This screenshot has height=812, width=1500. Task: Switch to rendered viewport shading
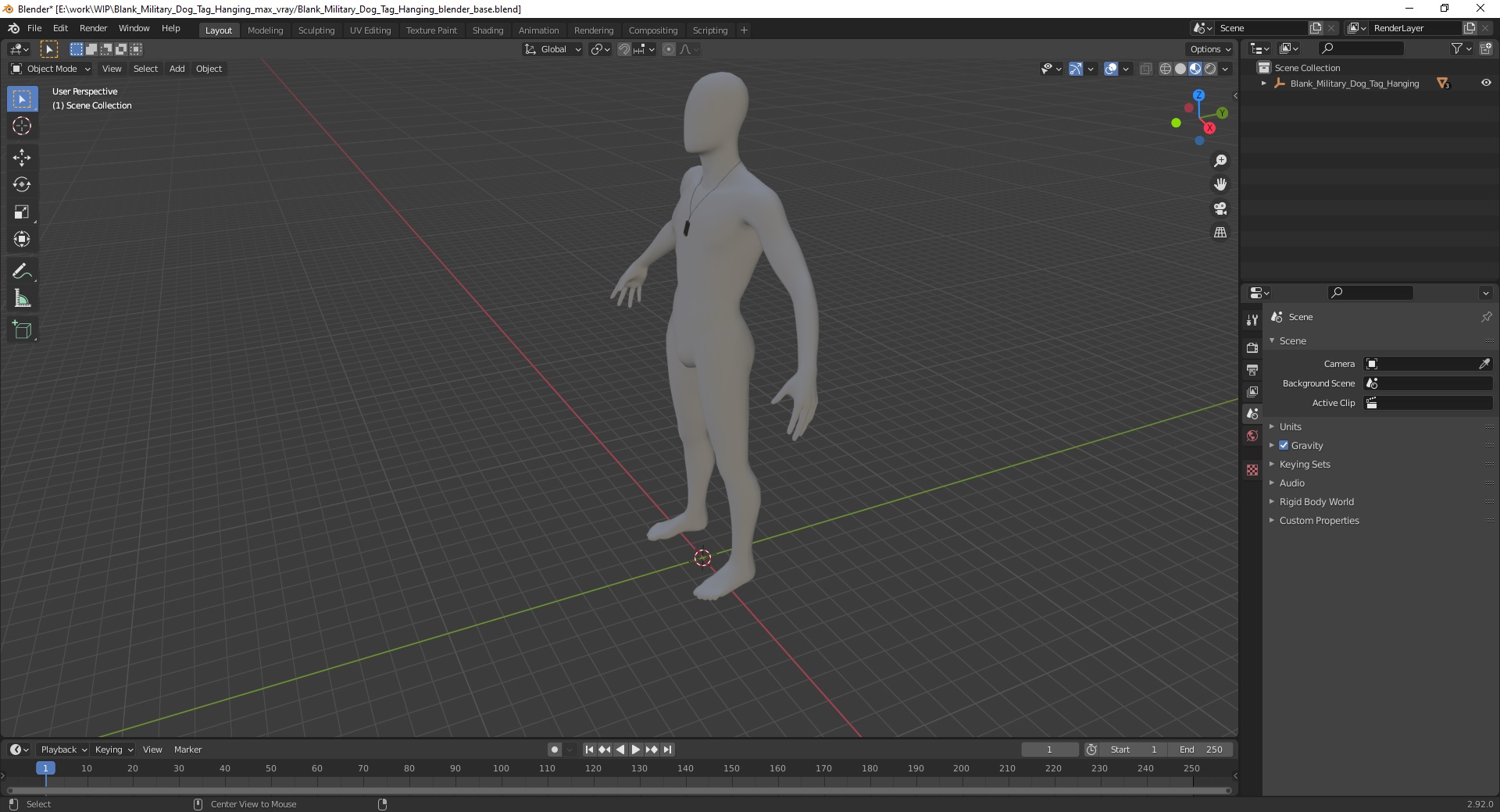pos(1210,69)
